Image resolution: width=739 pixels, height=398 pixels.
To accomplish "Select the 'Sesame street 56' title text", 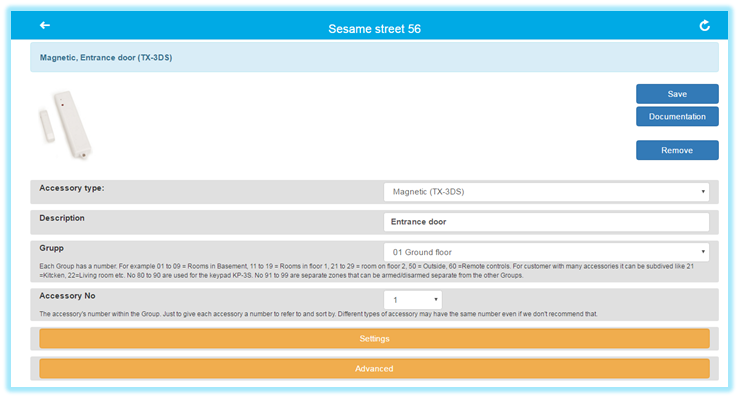I will click(x=374, y=29).
